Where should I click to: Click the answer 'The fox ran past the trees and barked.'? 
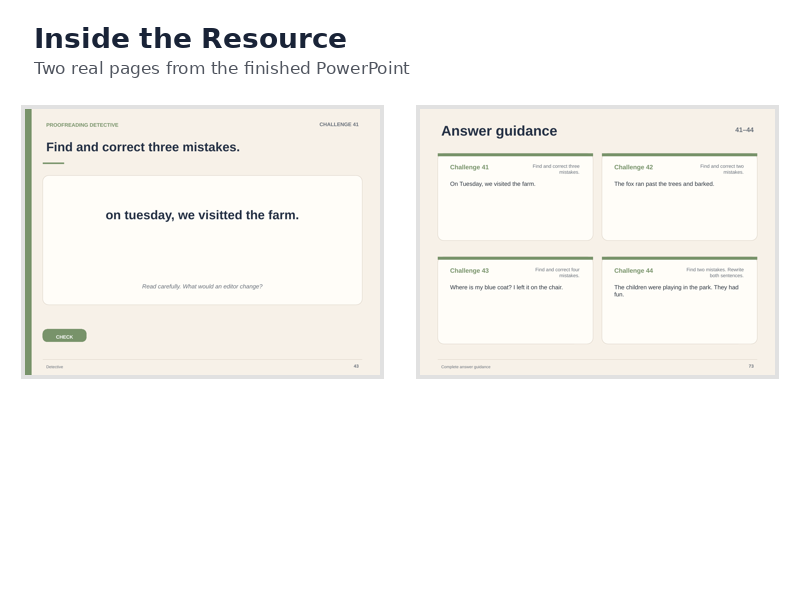point(664,184)
